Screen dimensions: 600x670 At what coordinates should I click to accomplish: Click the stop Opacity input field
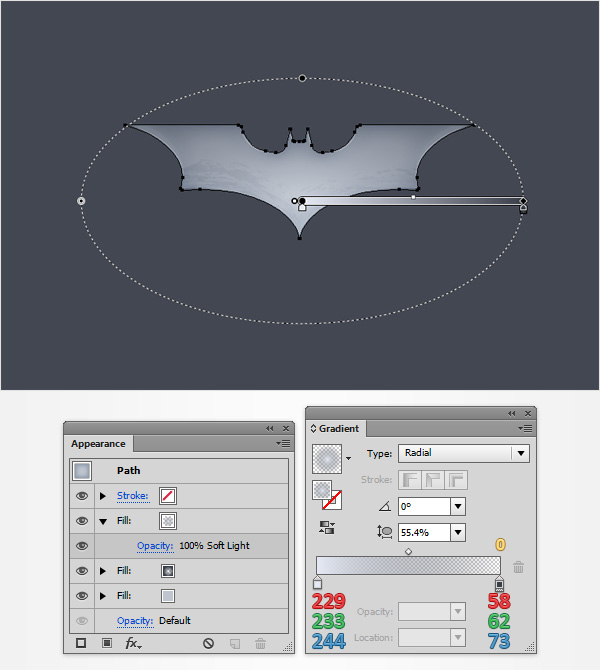click(424, 611)
